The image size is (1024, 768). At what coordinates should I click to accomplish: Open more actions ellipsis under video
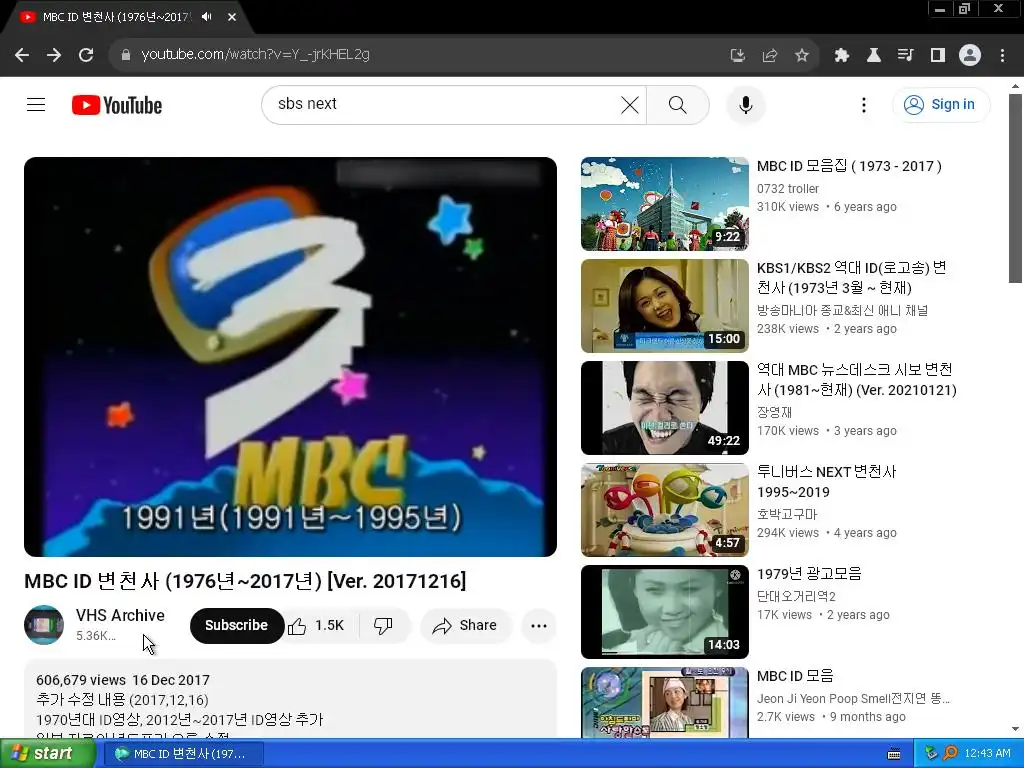point(539,626)
